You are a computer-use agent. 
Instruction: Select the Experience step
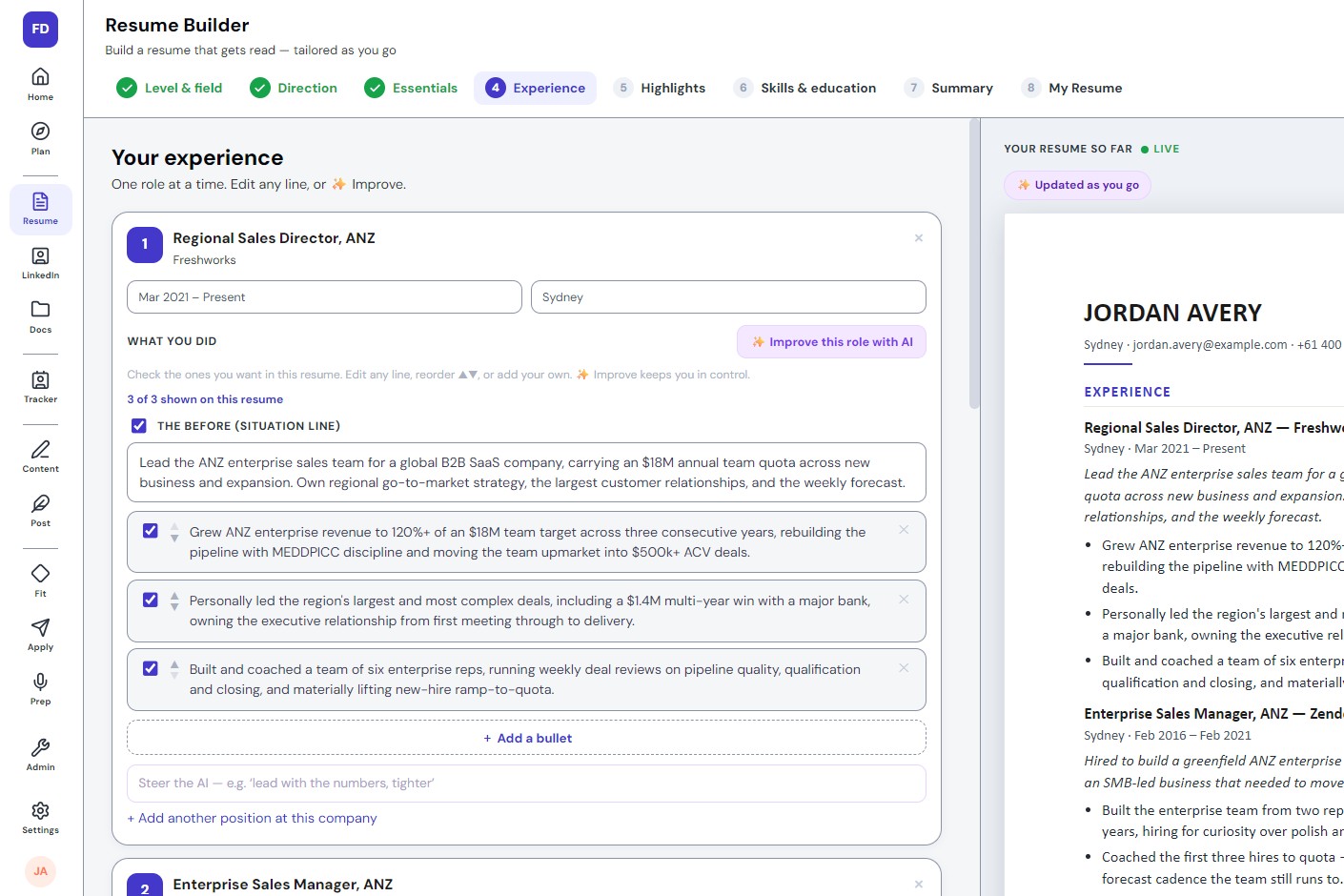[535, 88]
